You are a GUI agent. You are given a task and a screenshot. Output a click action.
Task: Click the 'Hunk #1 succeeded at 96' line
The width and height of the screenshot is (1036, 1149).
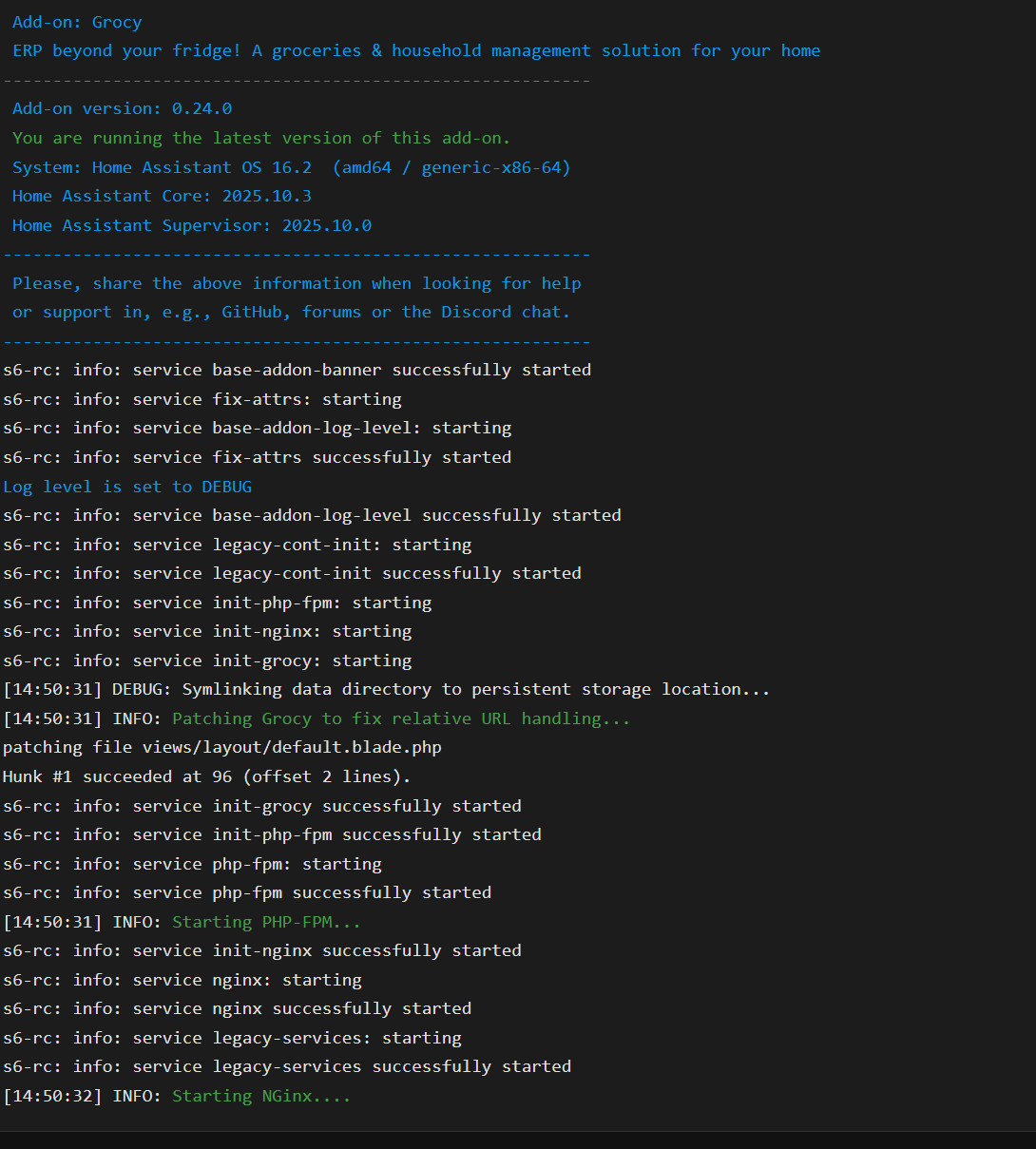pos(206,776)
